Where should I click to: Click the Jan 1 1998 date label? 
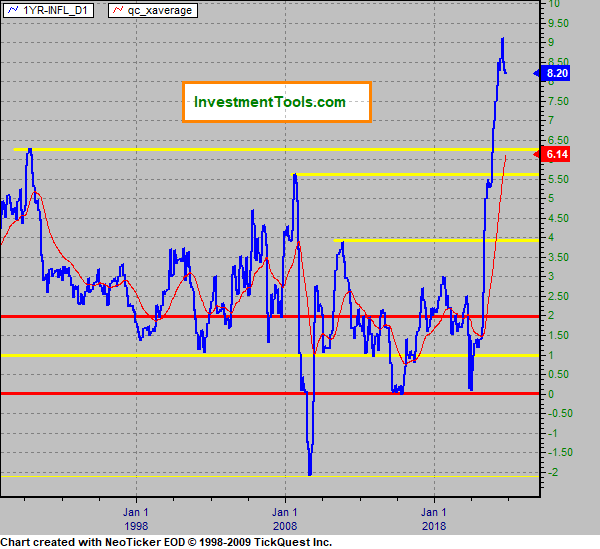(136, 517)
